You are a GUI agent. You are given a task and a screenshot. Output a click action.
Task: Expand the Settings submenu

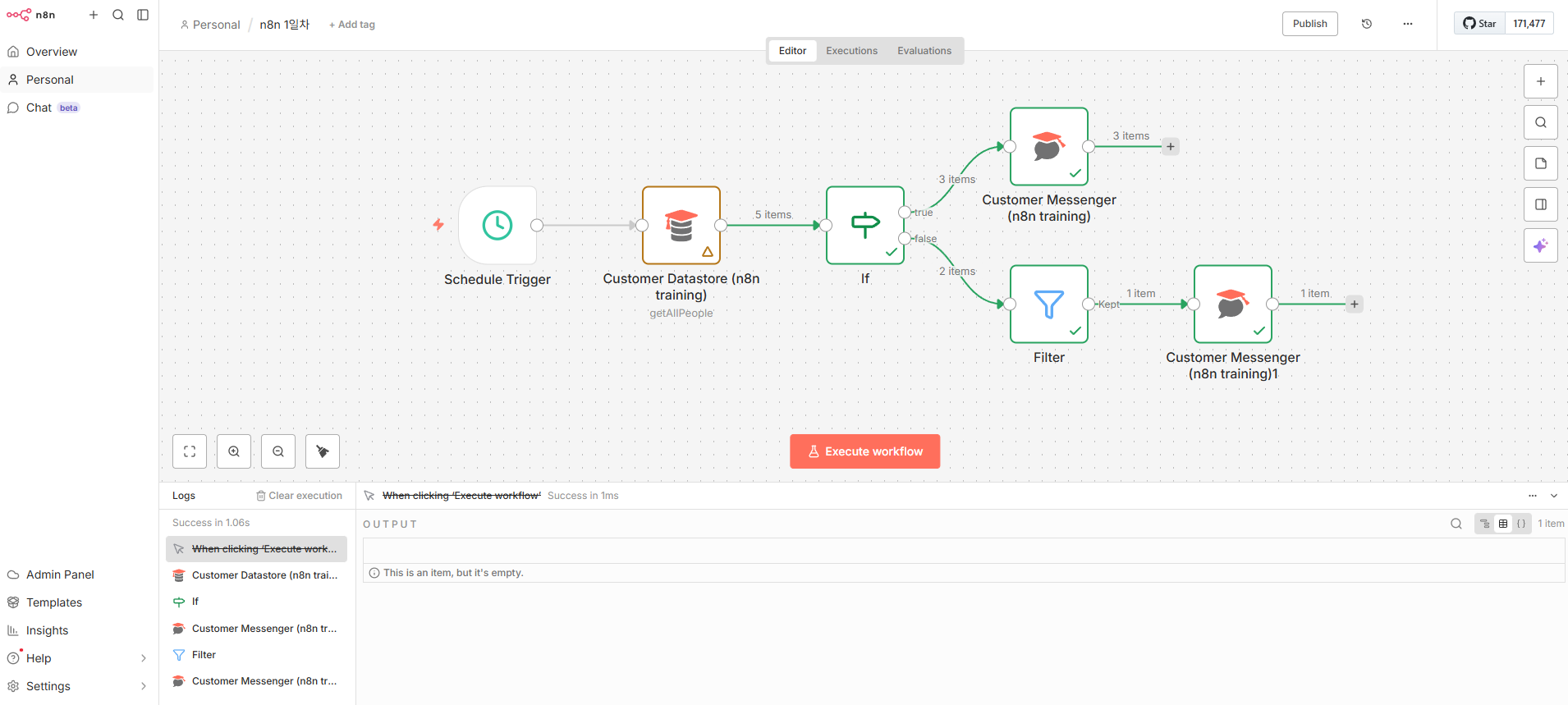[144, 686]
